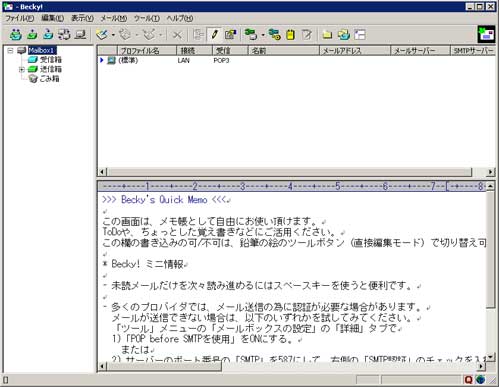The height and width of the screenshot is (387, 500).
Task: Select the Mailbox1 root tree item
Action: click(42, 50)
